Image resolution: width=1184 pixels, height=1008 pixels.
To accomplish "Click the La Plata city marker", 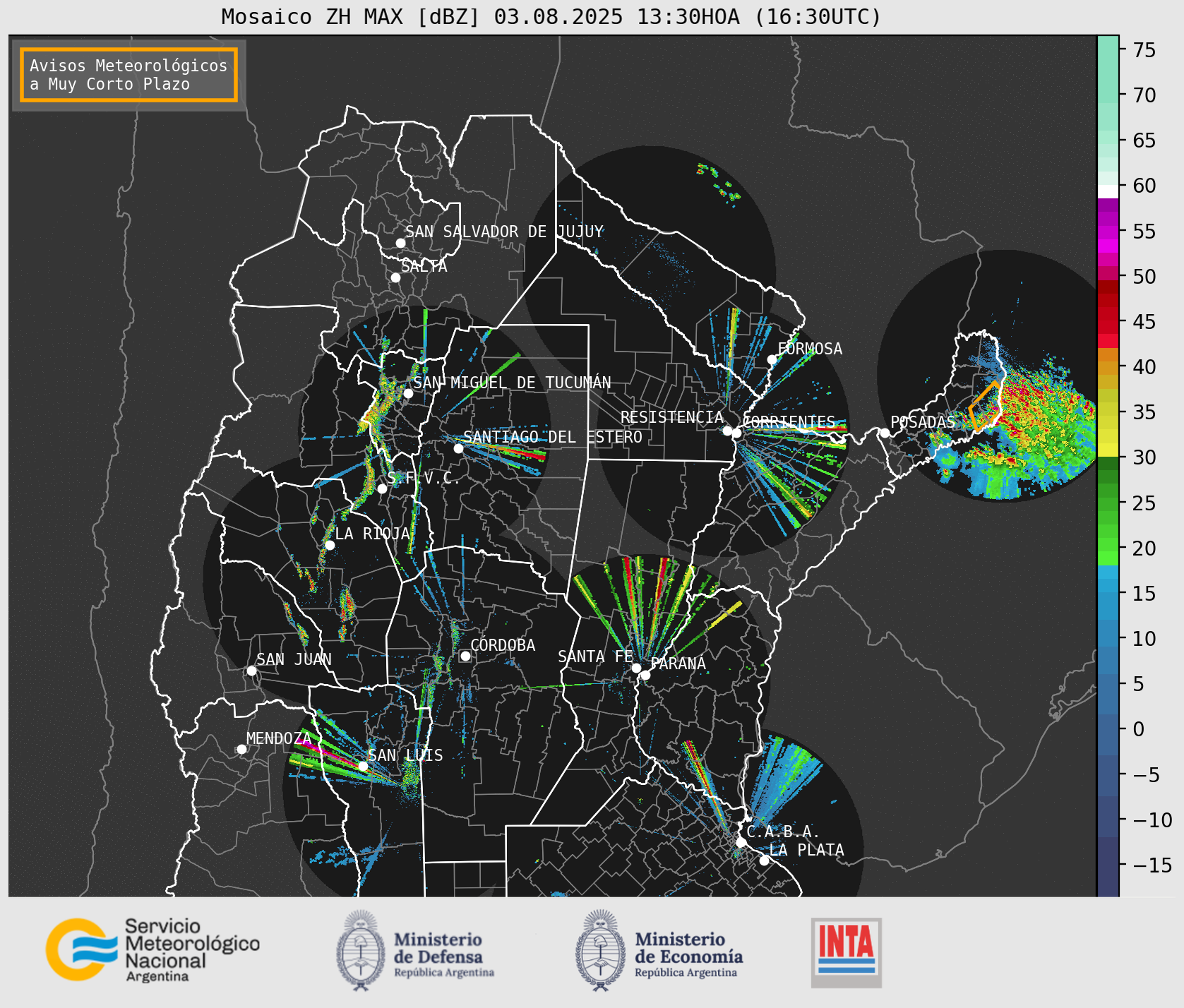I will pos(764,860).
